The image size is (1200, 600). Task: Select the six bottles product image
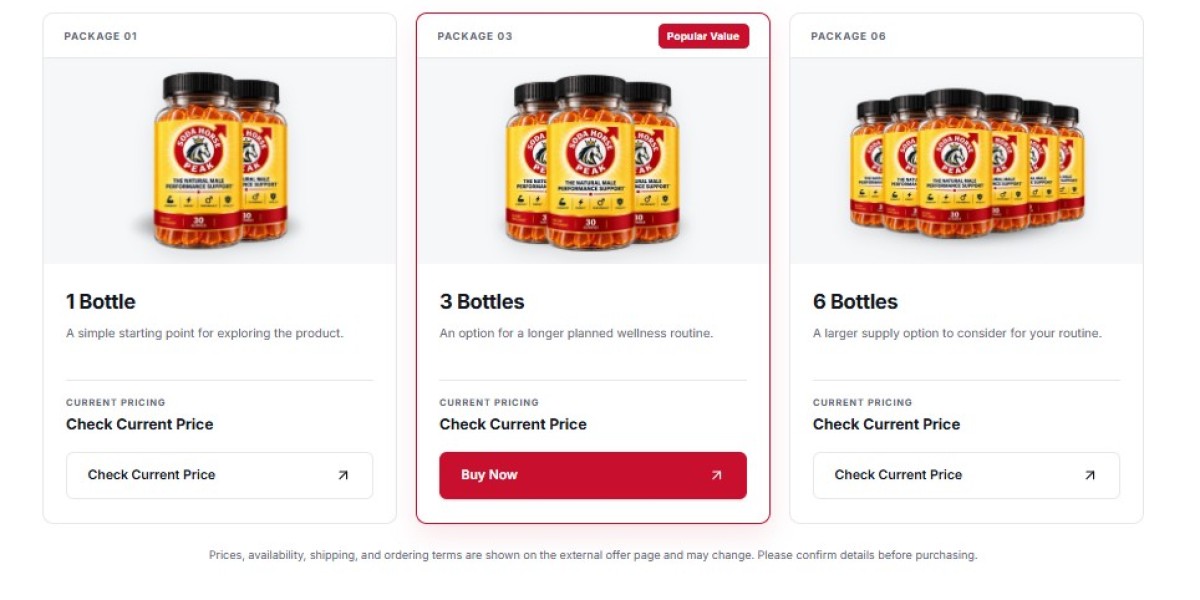[966, 163]
